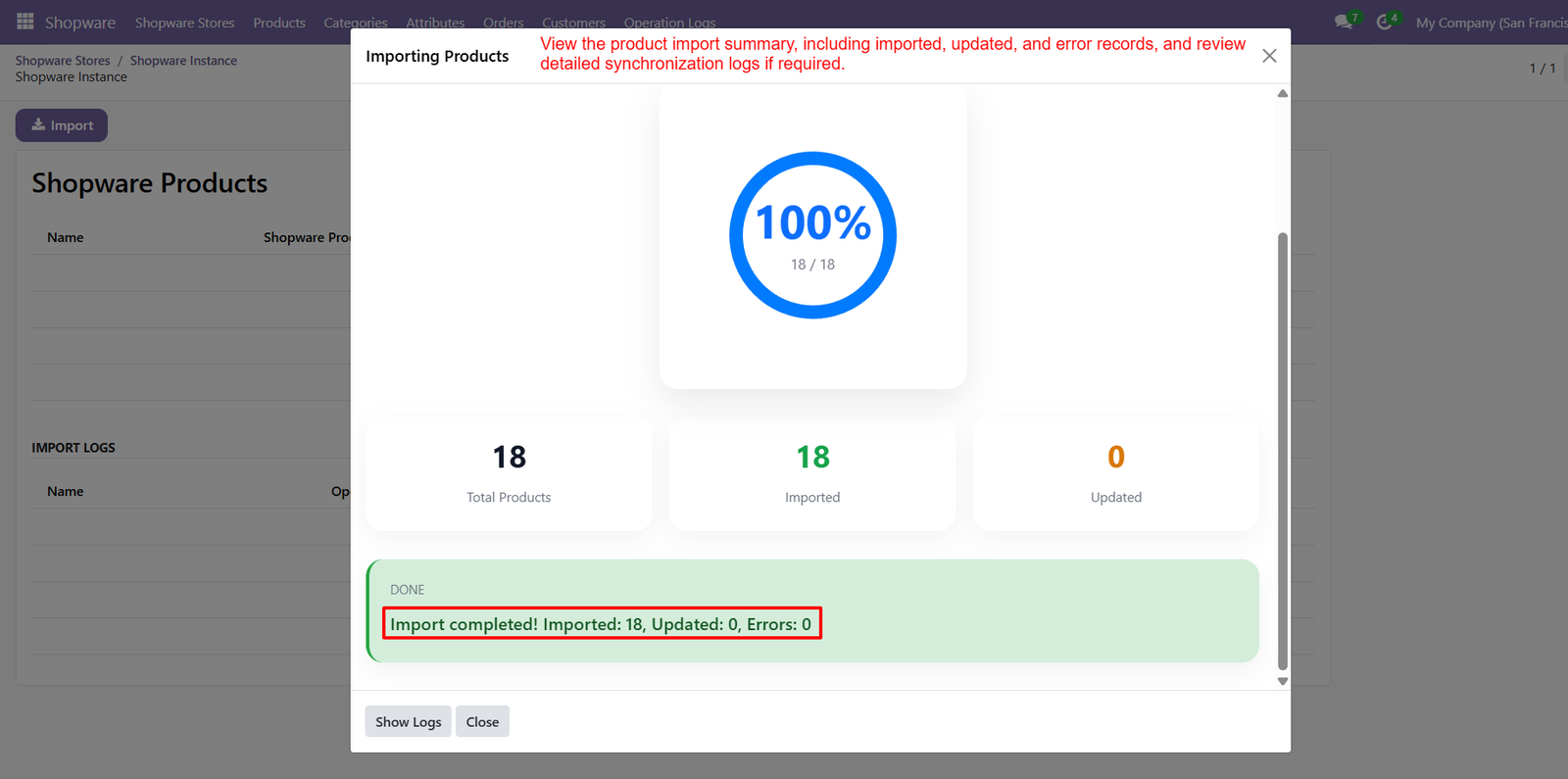This screenshot has width=1568, height=779.
Task: Click the dialog vertical scrollbar thumb
Action: pos(1283,451)
